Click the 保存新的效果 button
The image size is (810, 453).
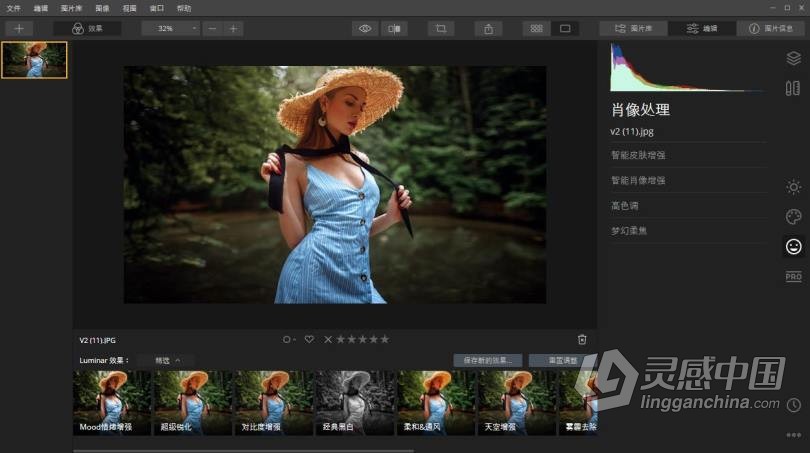(x=488, y=361)
